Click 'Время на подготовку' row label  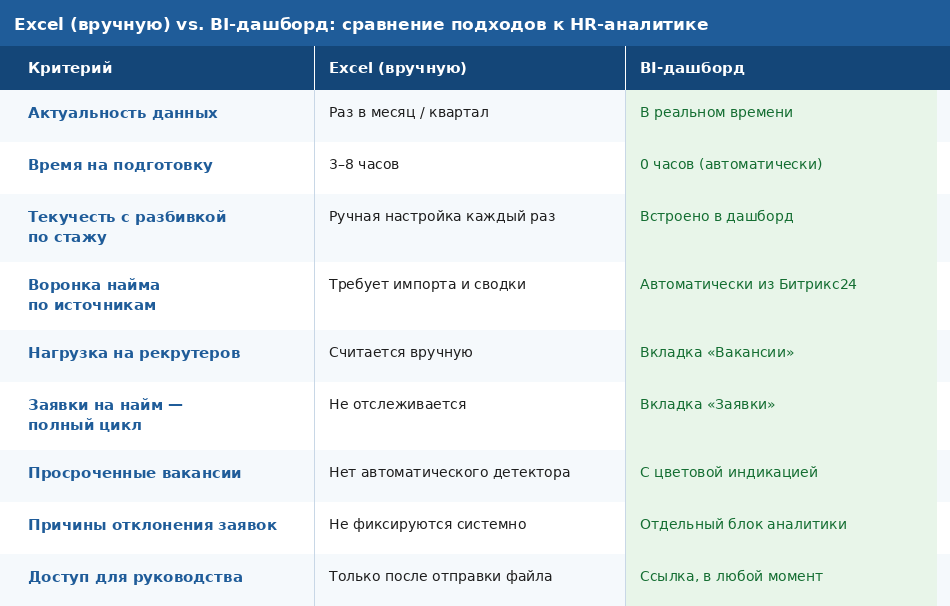coord(120,165)
